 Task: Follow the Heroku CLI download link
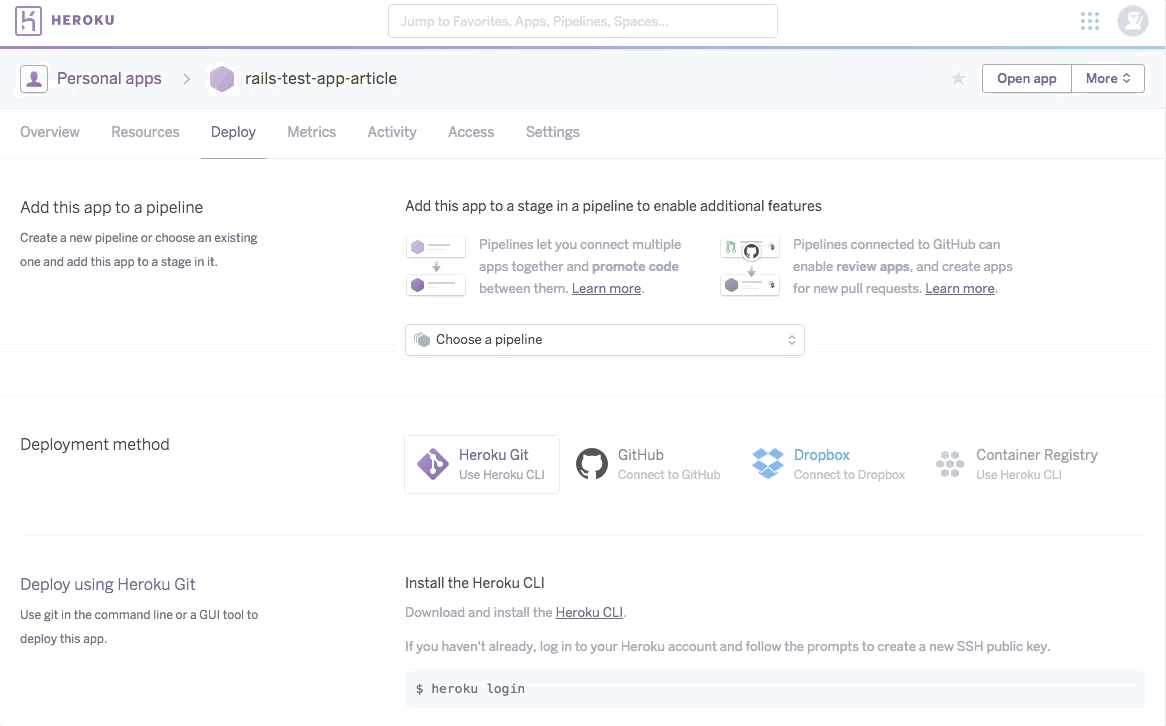coord(589,612)
